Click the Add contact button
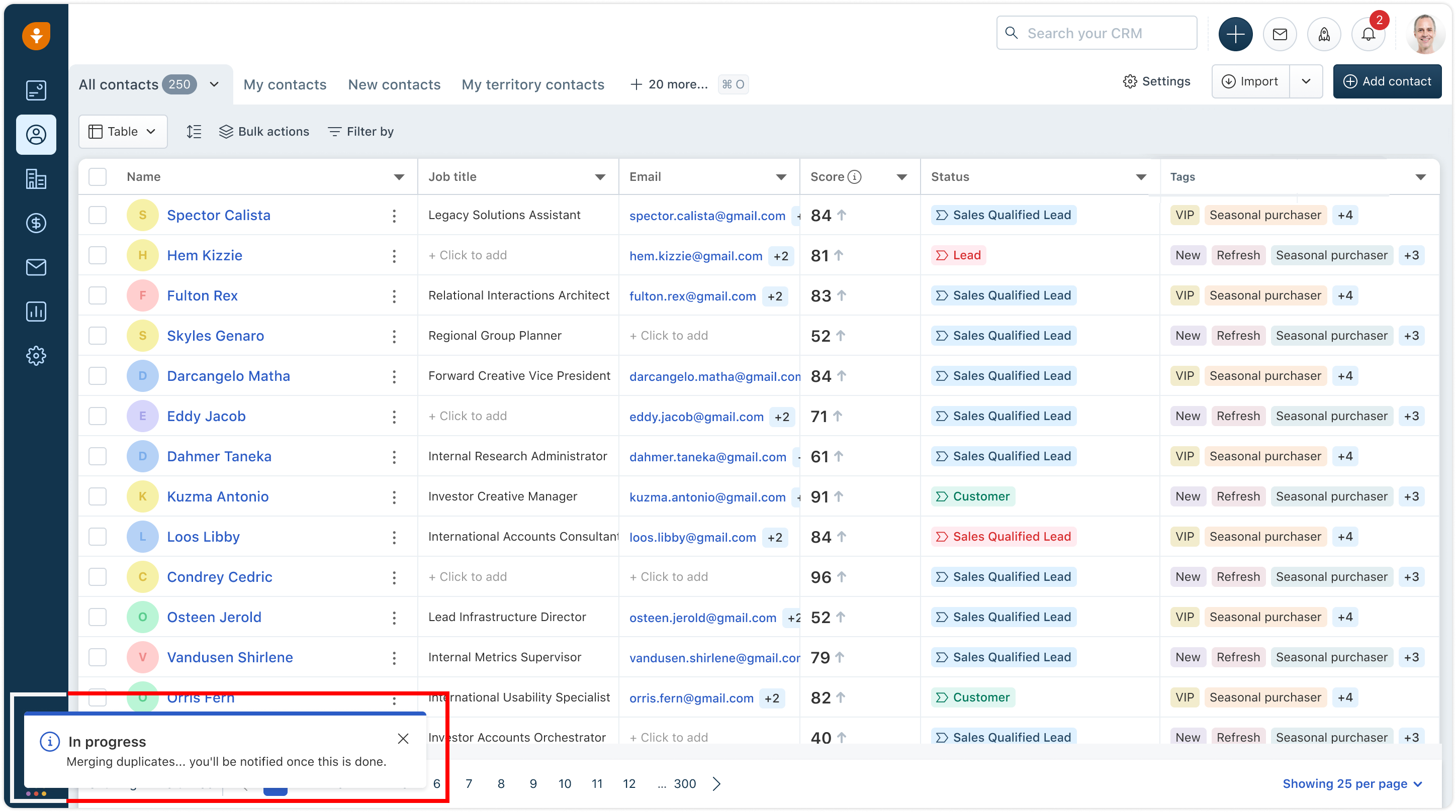The image size is (1456, 812). tap(1387, 81)
